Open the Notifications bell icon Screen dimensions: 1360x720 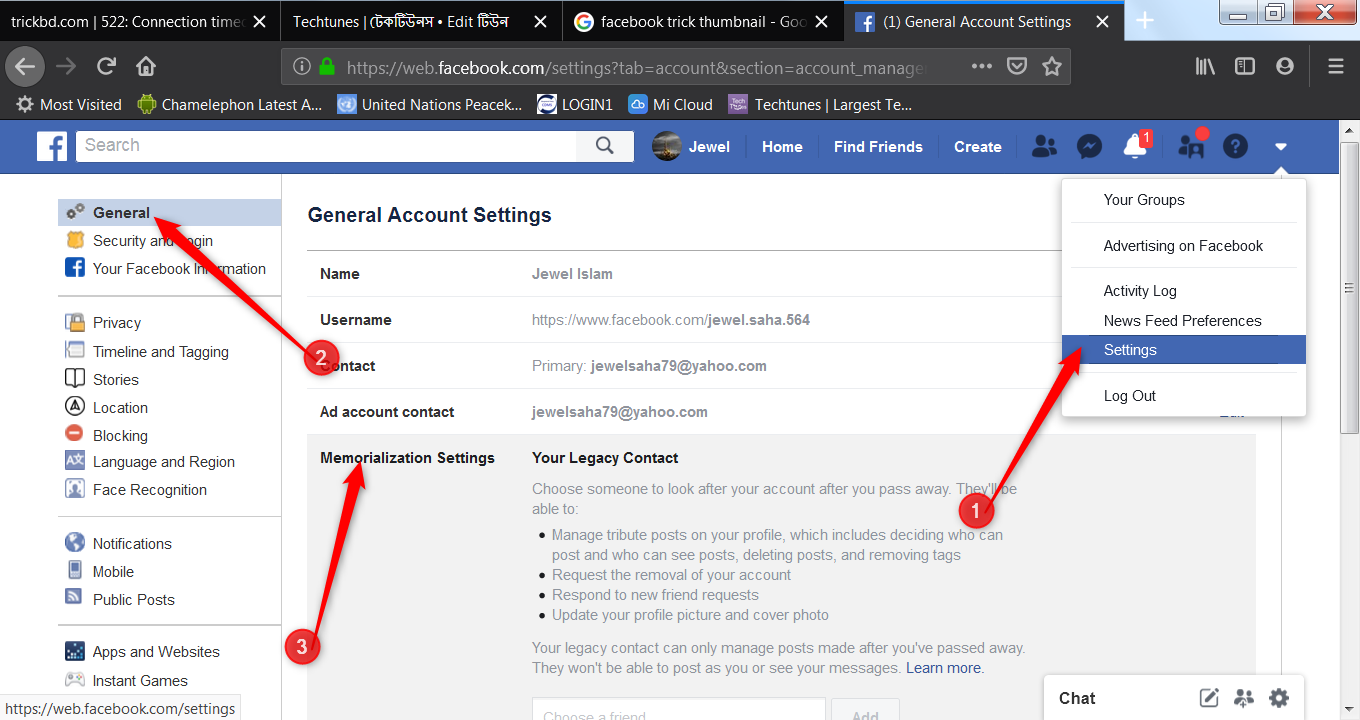tap(1135, 146)
